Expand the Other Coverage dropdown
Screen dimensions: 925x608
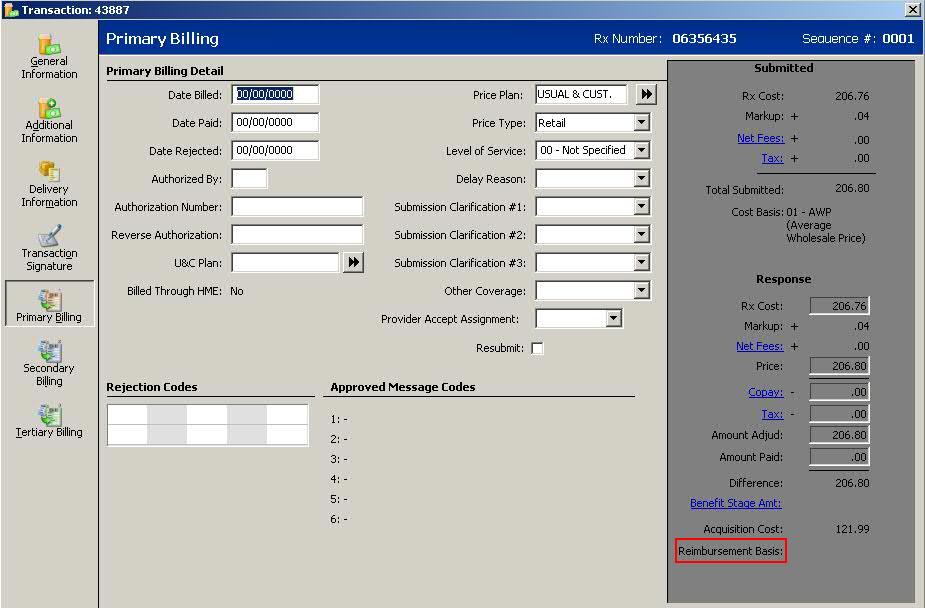pos(641,290)
